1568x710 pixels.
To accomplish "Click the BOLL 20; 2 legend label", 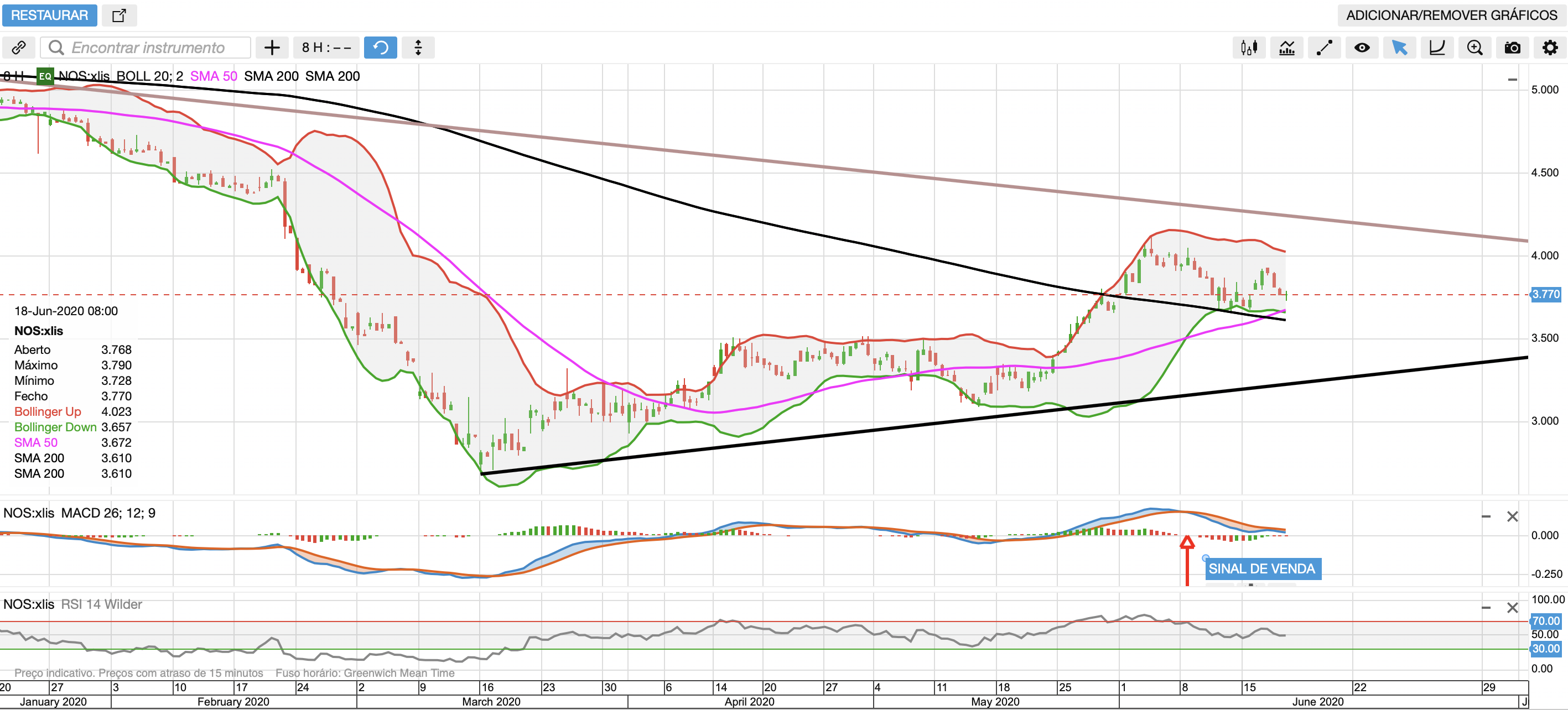I will tap(149, 76).
